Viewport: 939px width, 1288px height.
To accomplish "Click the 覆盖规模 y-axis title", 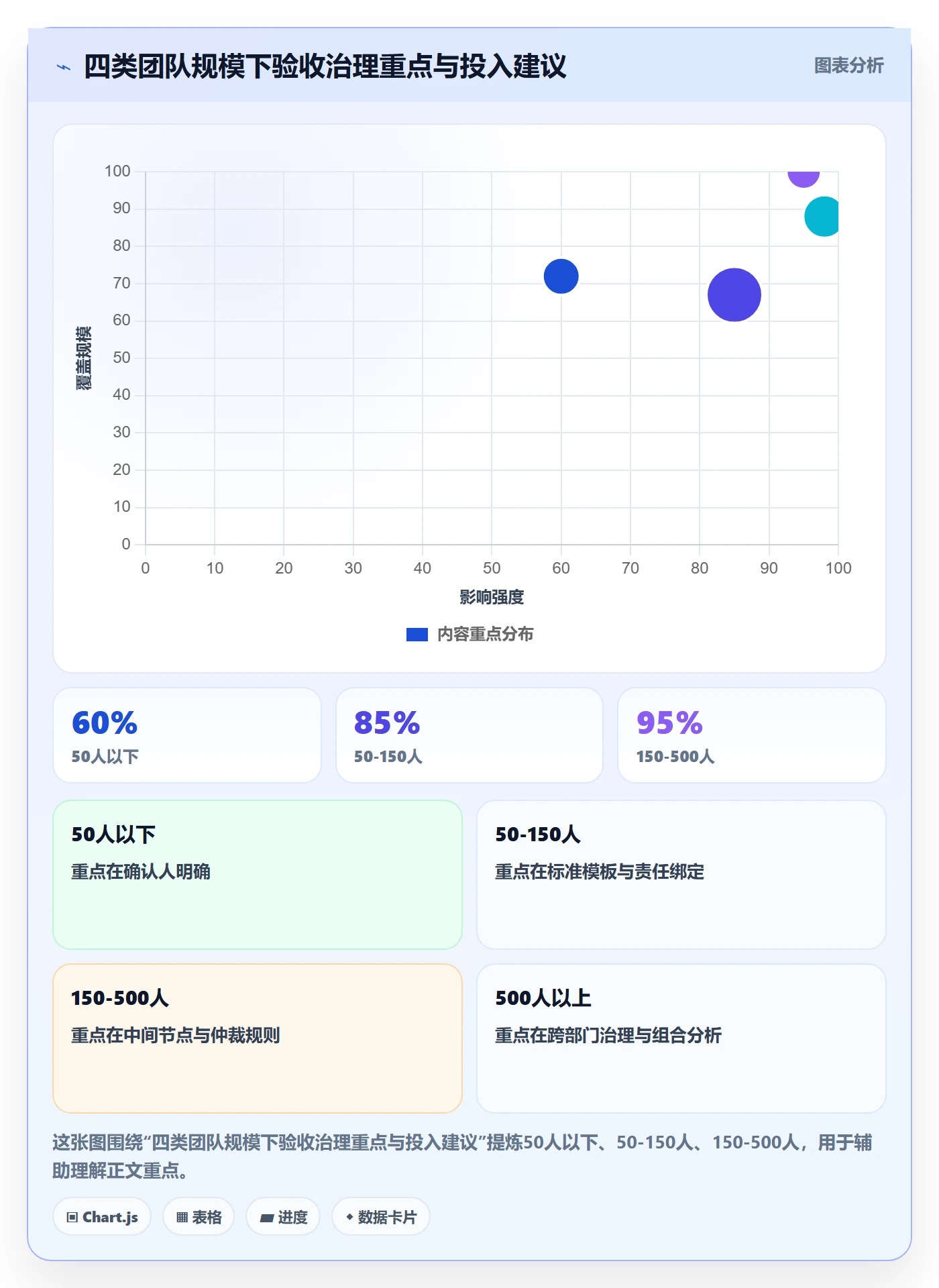I will tap(84, 358).
